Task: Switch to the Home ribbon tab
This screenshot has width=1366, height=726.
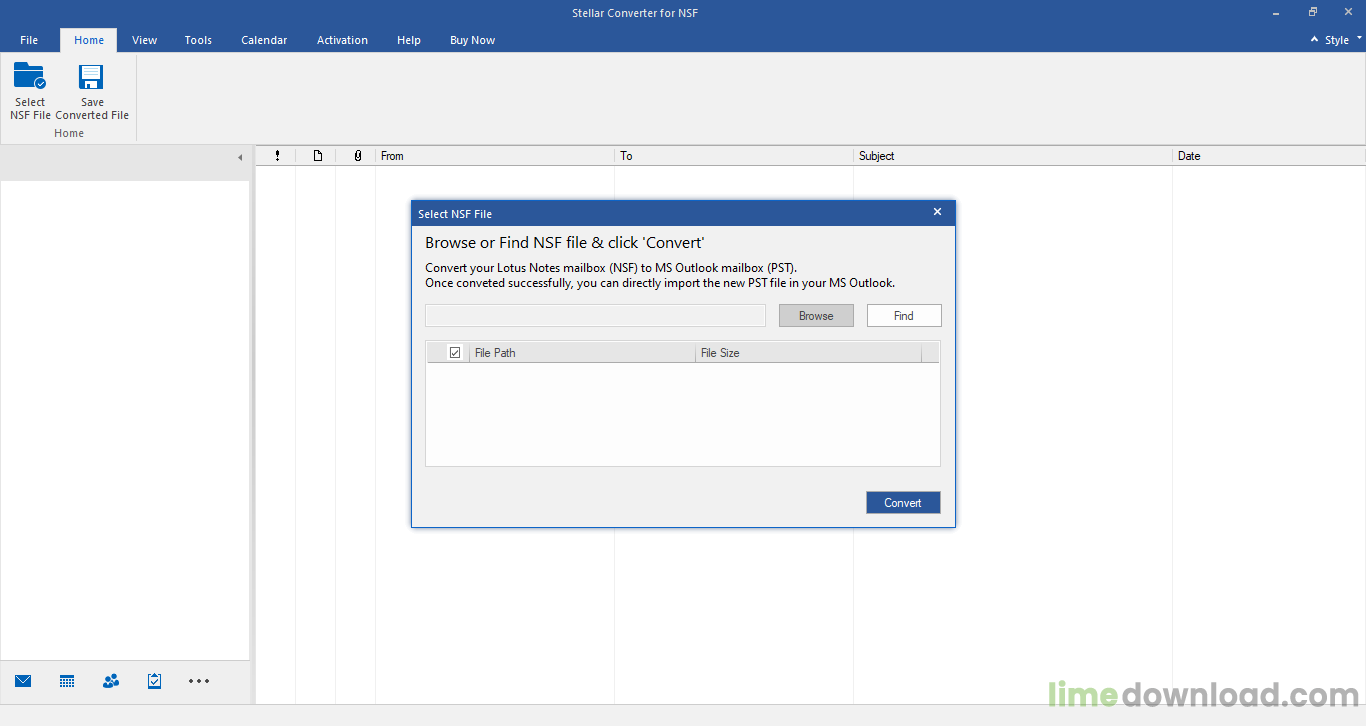Action: [x=89, y=40]
